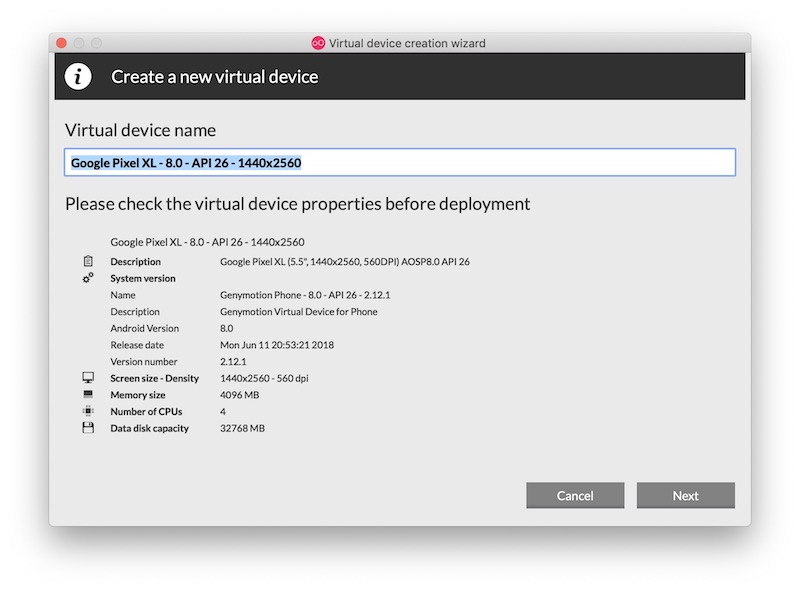Click the device summary title above Description
Screen dimensions: 800x591
208,242
